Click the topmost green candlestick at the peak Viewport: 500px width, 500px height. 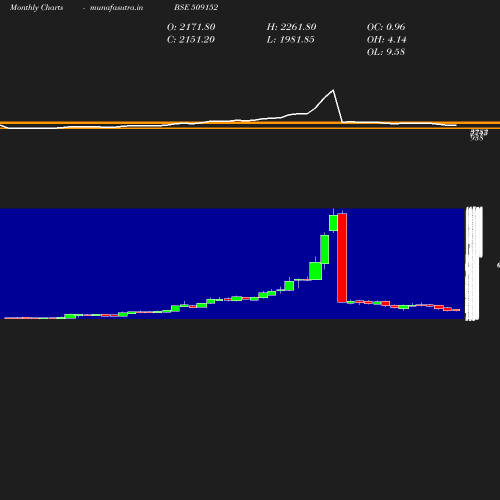[x=333, y=223]
